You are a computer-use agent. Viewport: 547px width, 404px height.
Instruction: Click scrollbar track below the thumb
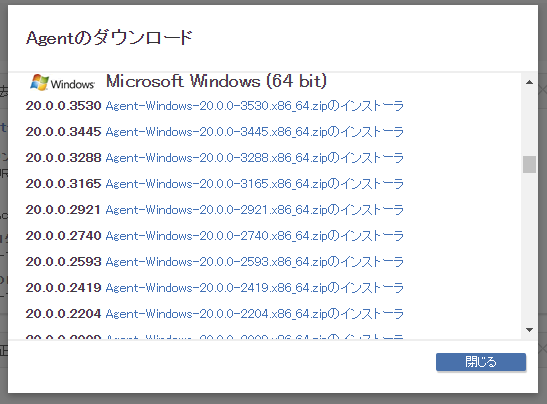coord(529,248)
